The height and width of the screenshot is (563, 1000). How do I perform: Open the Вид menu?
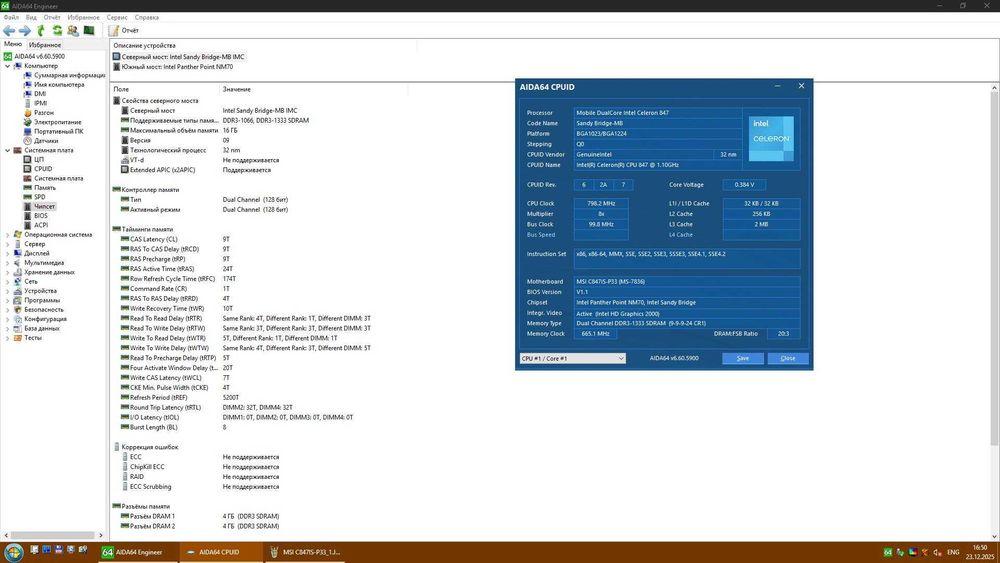tap(31, 17)
